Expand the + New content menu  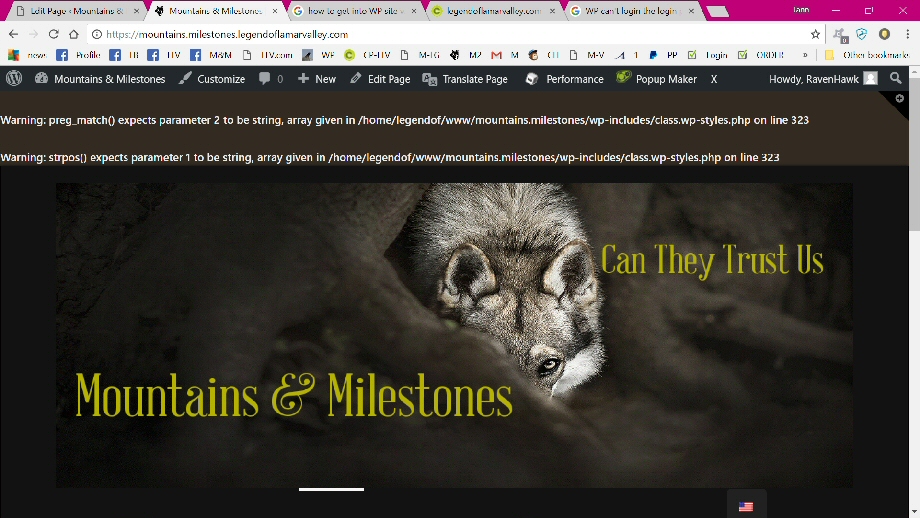317,78
